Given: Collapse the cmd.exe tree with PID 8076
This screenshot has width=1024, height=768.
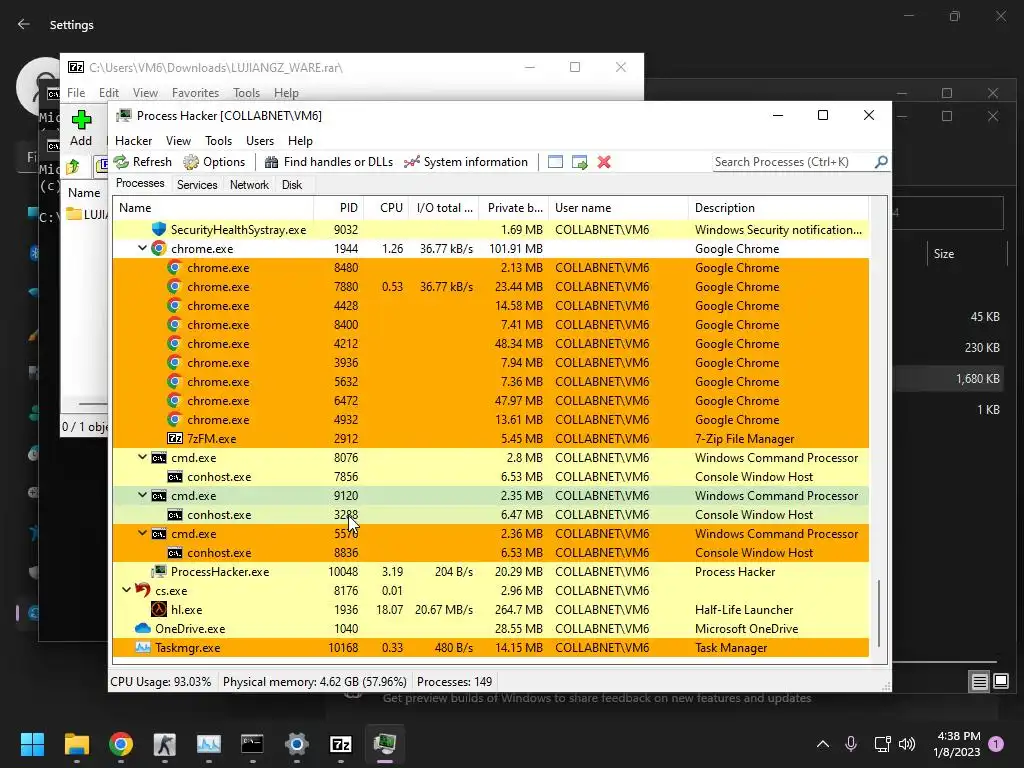Looking at the screenshot, I should click(x=142, y=457).
